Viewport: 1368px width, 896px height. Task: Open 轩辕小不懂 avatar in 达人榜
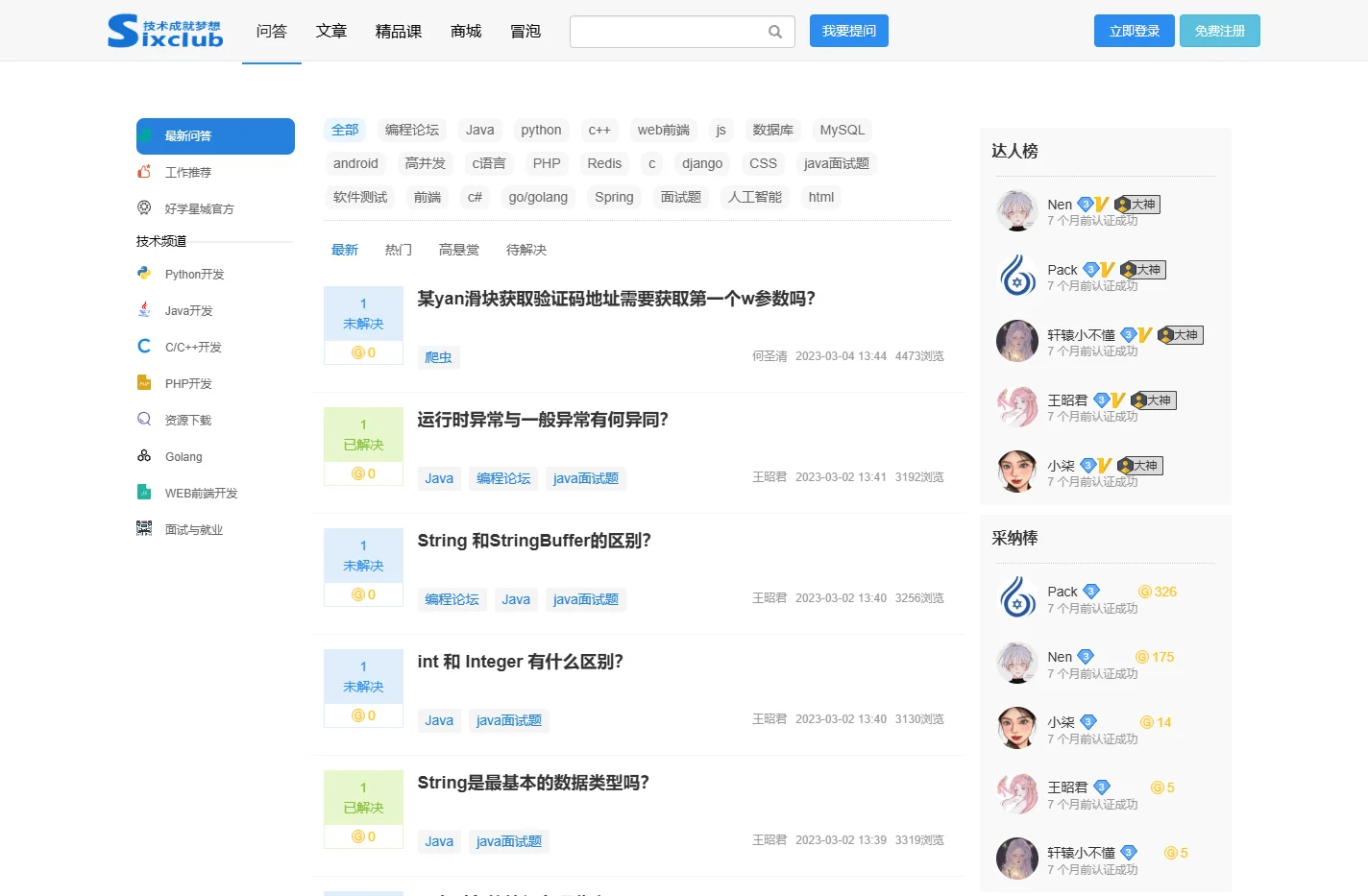[x=1016, y=341]
